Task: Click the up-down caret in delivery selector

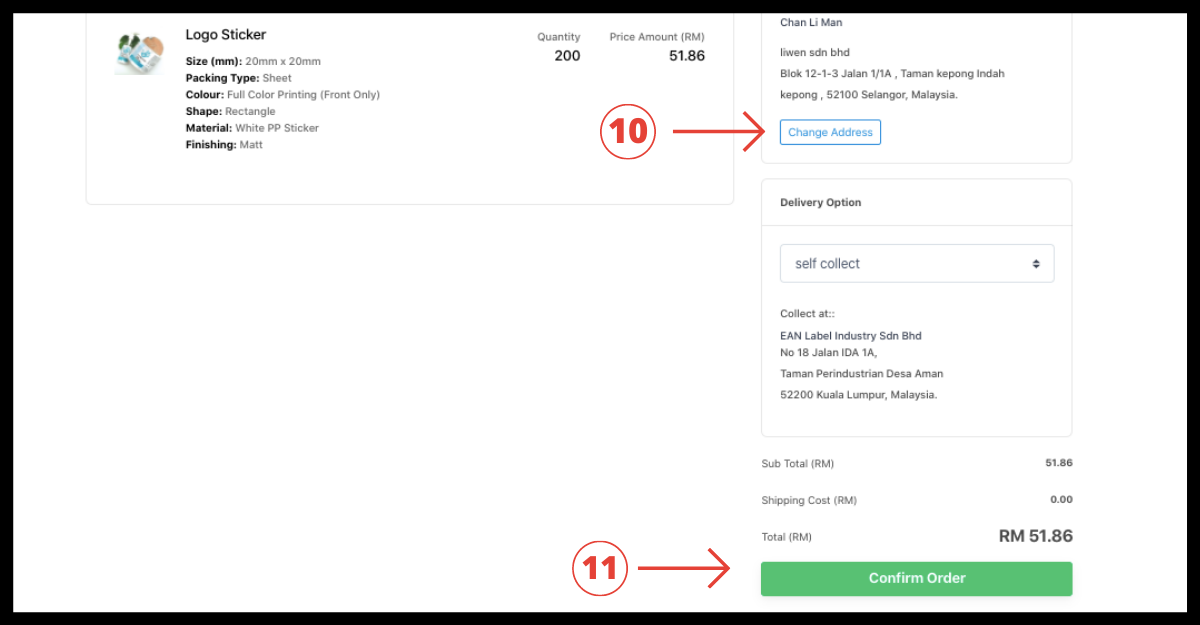Action: pyautogui.click(x=1036, y=264)
